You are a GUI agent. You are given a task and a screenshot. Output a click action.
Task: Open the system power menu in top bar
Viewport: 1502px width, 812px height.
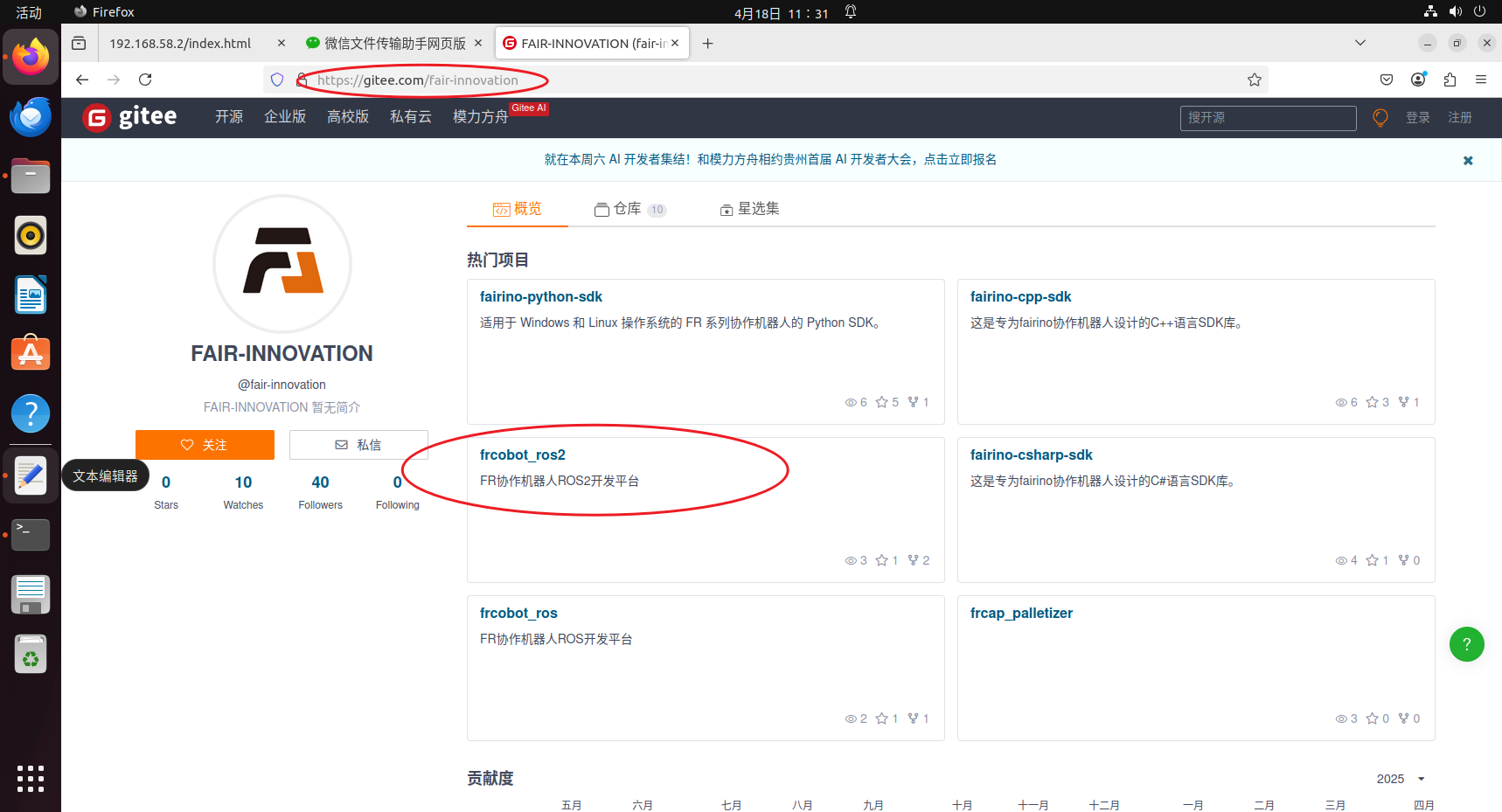point(1480,11)
